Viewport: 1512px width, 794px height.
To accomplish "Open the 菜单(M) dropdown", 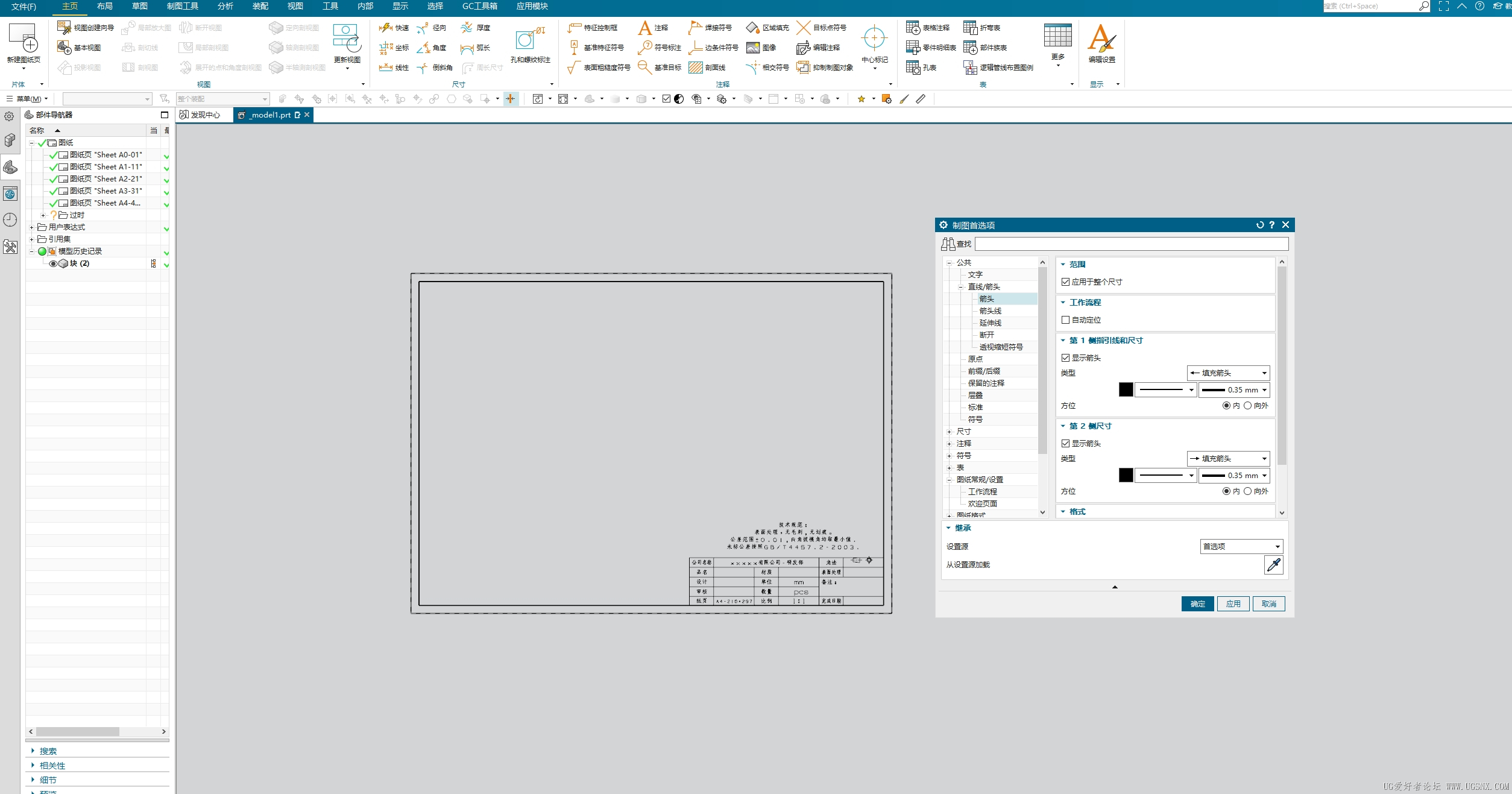I will (27, 99).
